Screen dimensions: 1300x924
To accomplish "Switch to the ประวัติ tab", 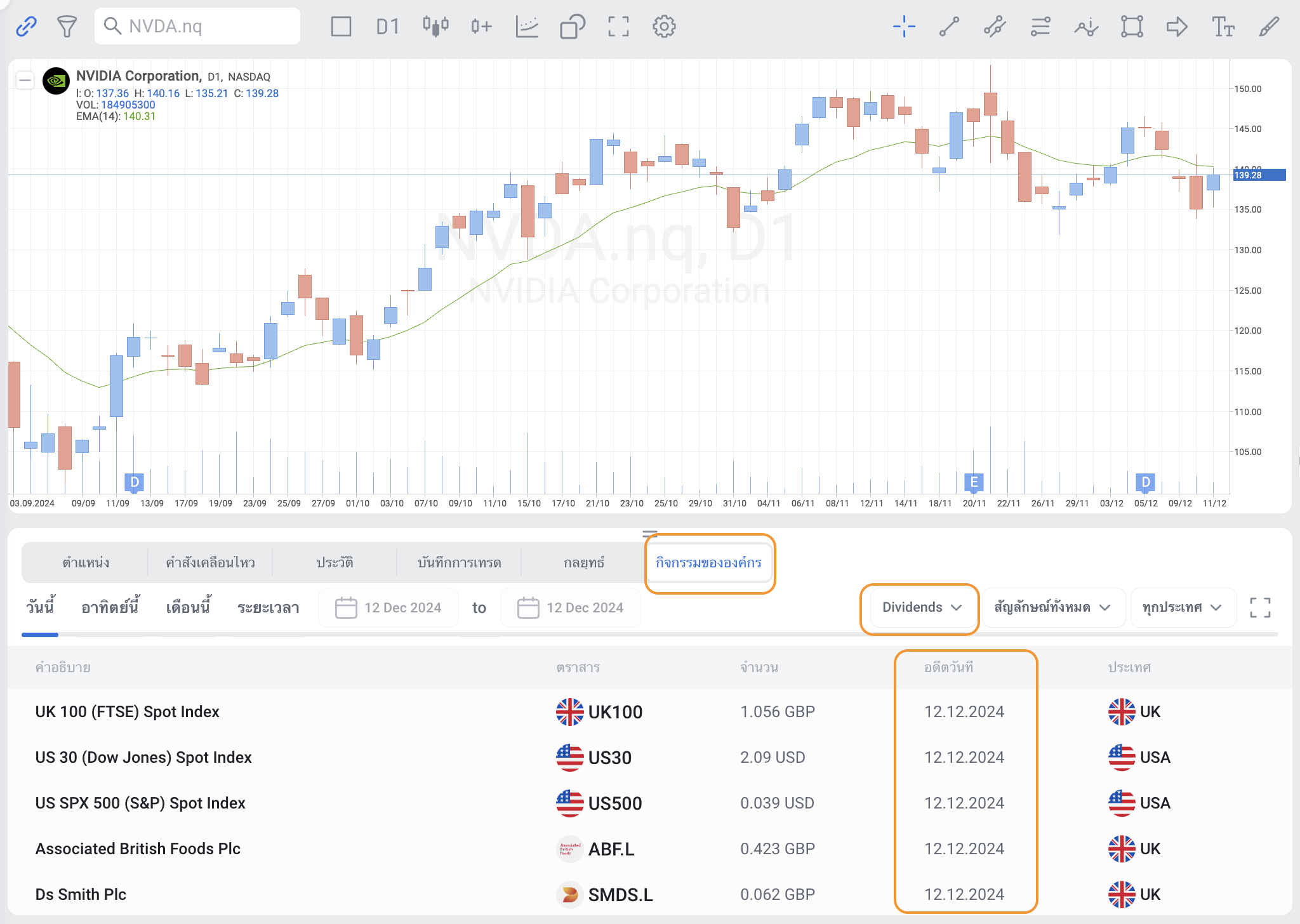I will click(x=335, y=562).
